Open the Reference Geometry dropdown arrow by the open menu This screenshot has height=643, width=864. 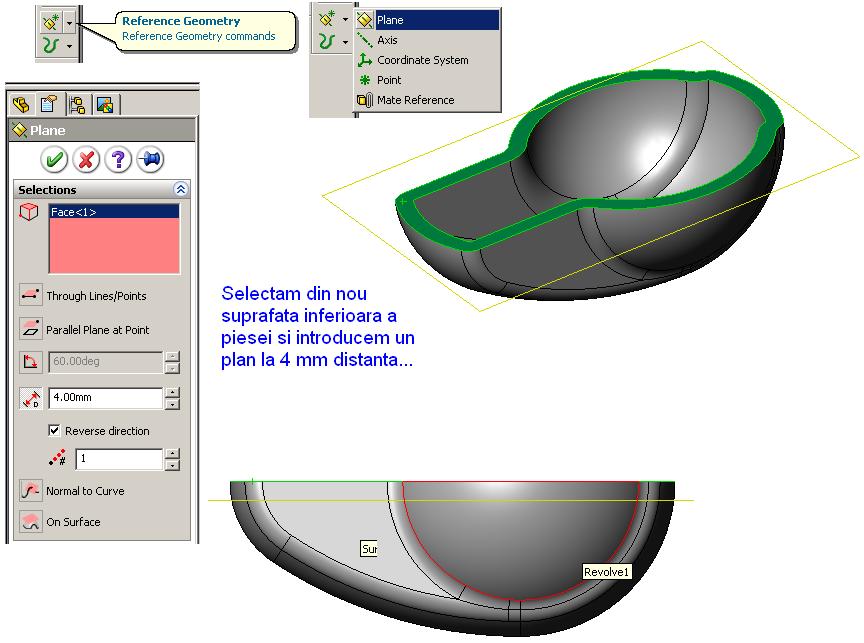[345, 19]
